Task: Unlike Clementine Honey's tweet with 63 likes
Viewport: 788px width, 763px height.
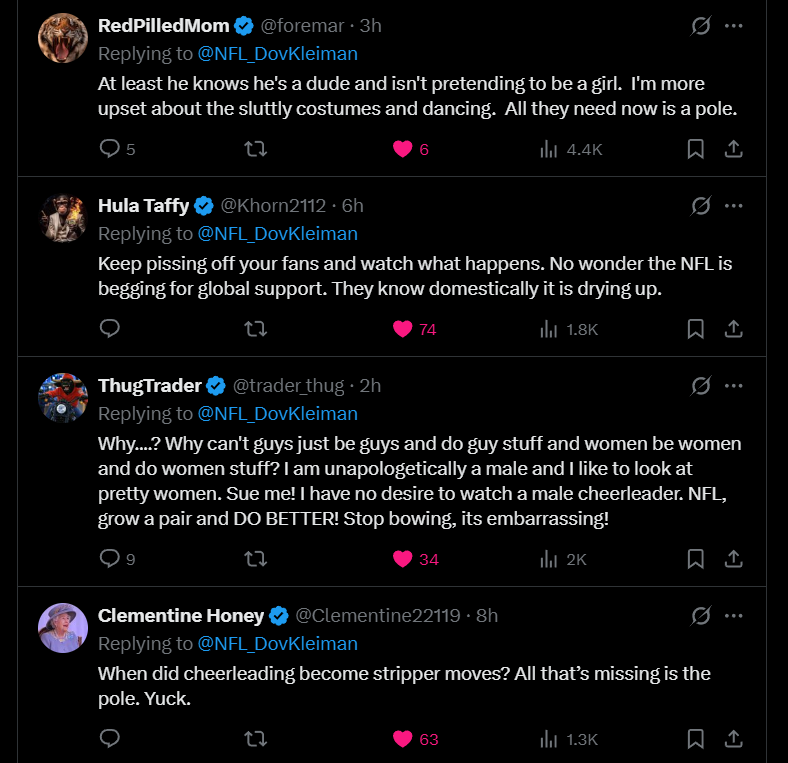Action: 403,739
